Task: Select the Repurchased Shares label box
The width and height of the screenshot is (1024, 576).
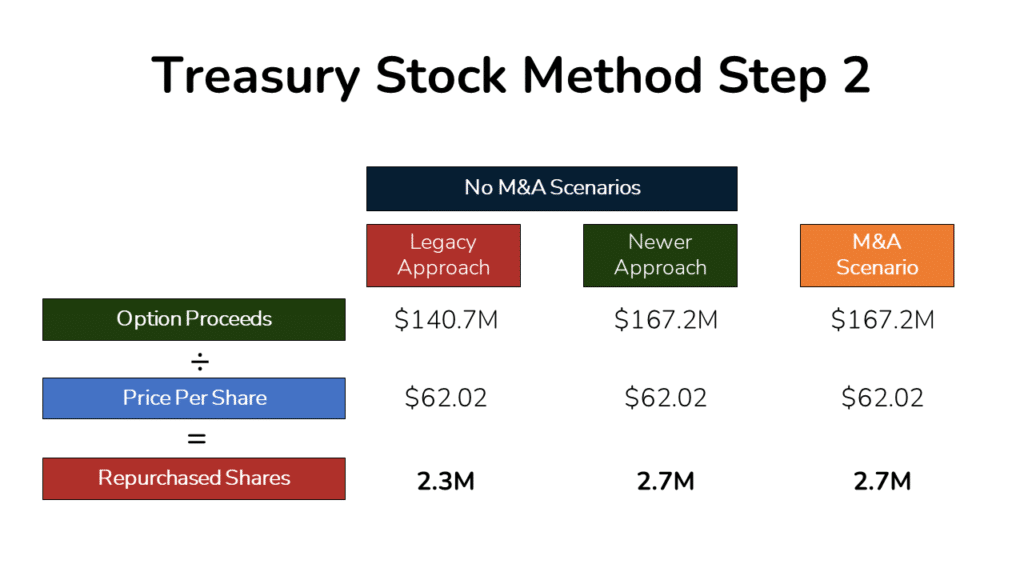Action: (194, 478)
